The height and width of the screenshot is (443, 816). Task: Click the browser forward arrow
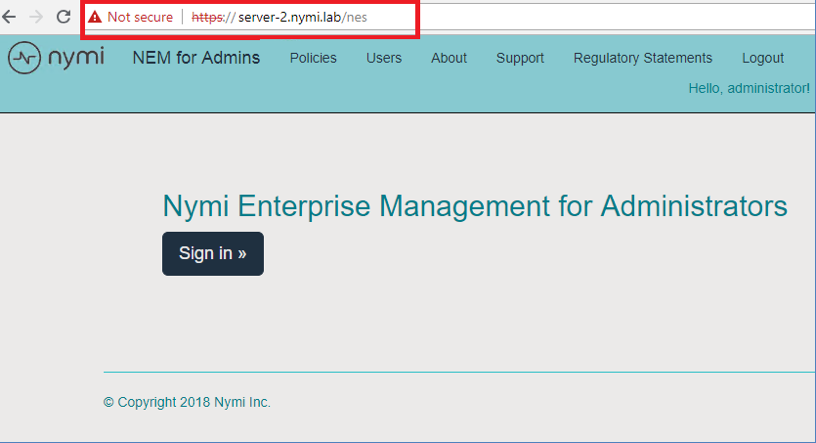[36, 17]
